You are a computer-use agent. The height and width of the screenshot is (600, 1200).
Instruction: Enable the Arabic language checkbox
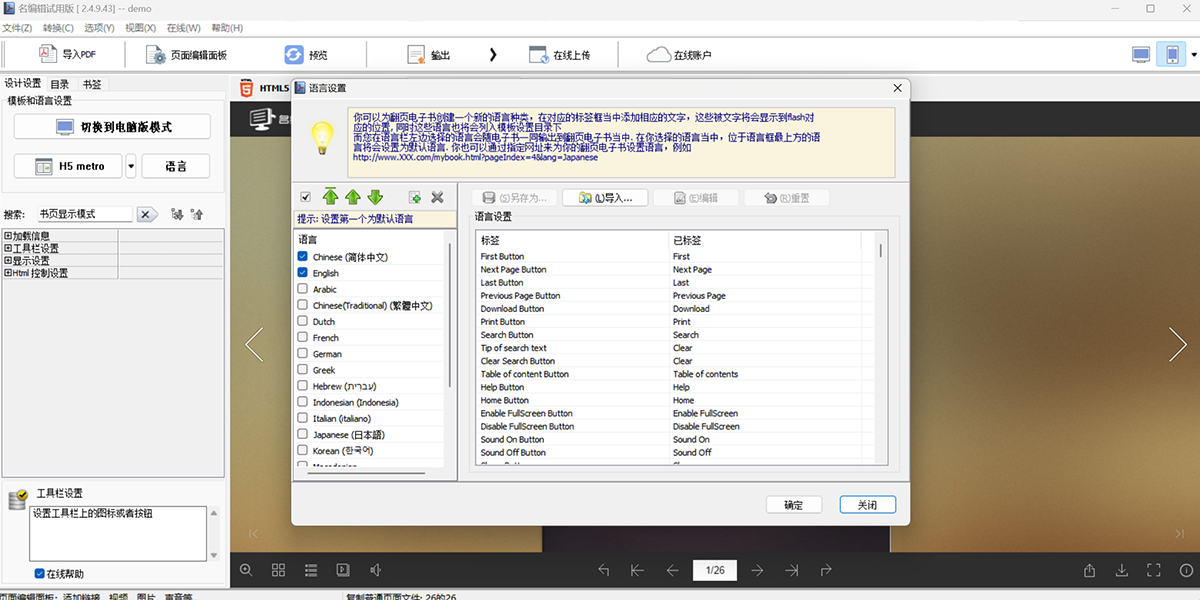[x=303, y=289]
